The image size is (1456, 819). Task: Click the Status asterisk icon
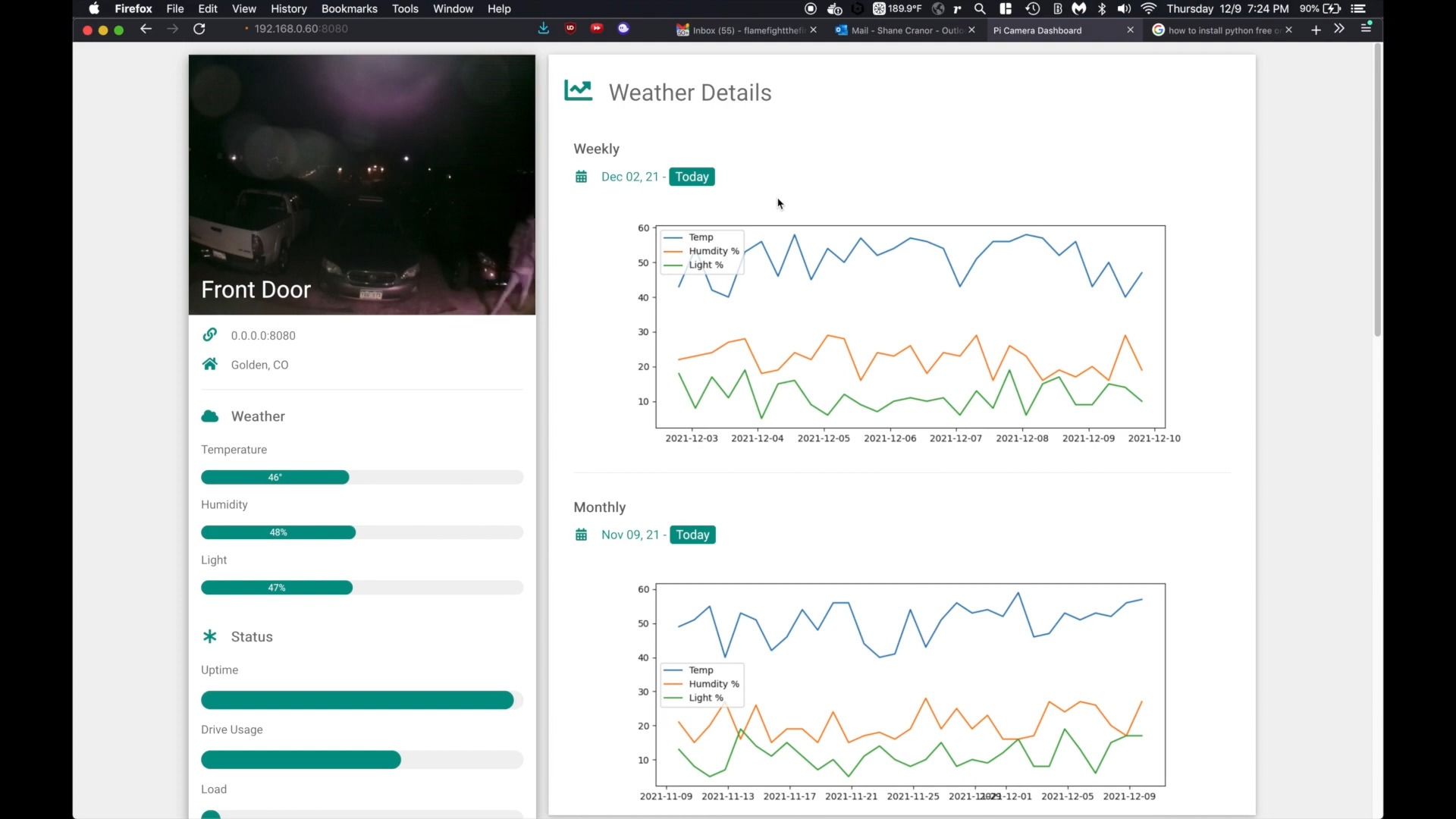210,636
